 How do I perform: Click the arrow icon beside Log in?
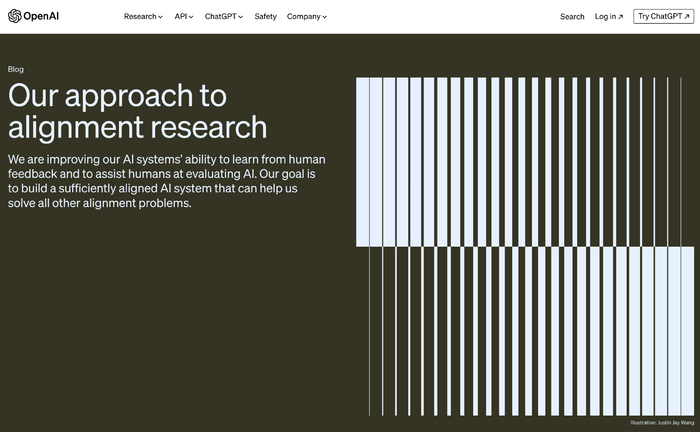[x=621, y=17]
